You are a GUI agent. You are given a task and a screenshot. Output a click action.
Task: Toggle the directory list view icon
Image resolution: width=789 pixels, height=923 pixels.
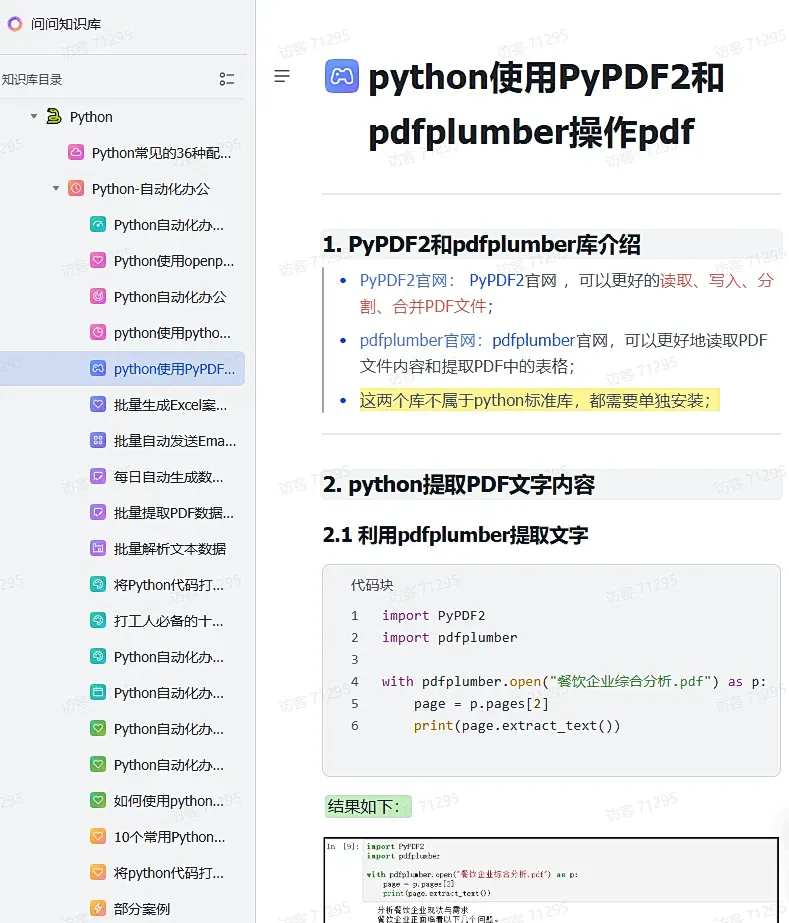tap(227, 79)
